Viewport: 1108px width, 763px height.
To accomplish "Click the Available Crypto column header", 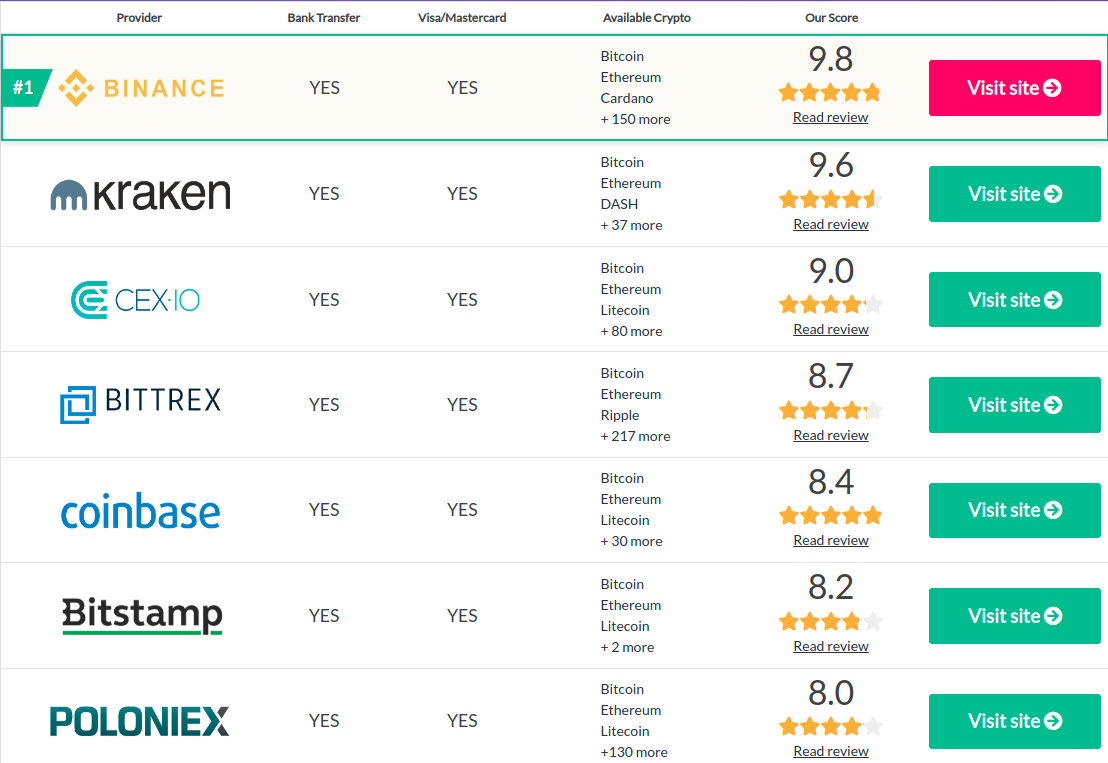I will tap(646, 18).
